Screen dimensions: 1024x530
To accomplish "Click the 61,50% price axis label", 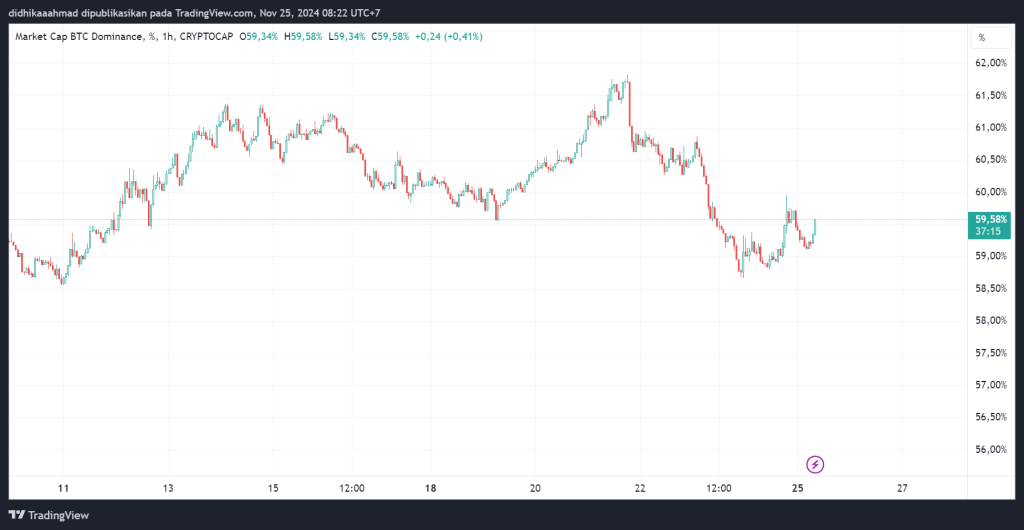I will click(x=991, y=95).
